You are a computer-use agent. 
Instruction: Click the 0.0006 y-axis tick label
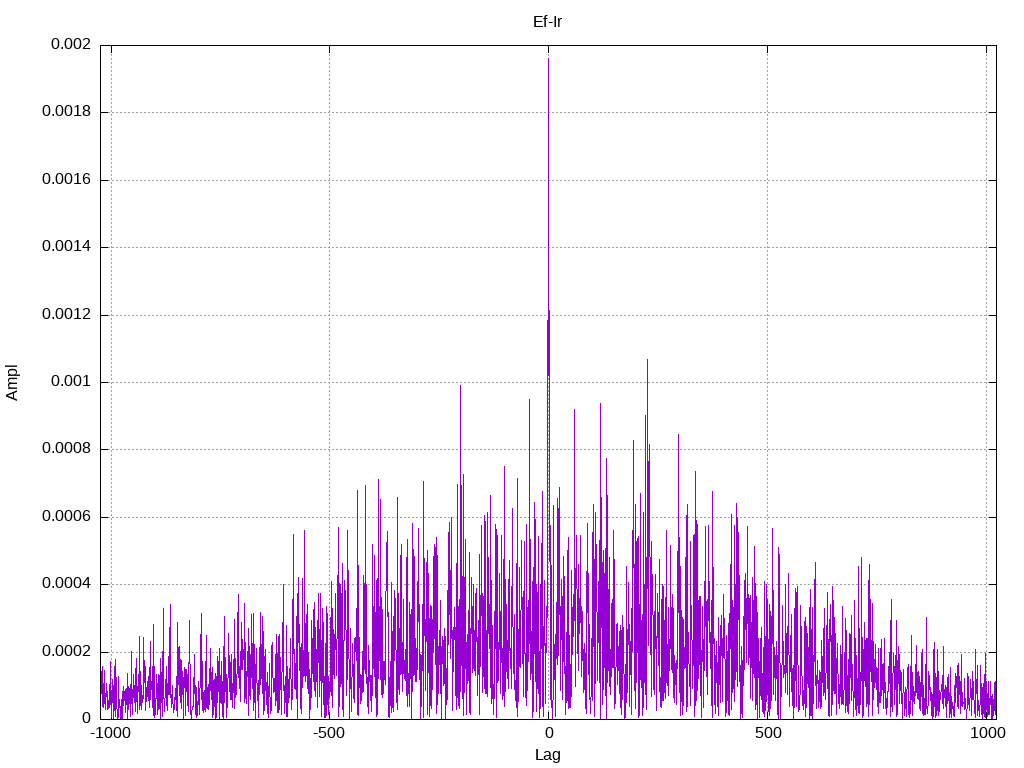click(66, 517)
